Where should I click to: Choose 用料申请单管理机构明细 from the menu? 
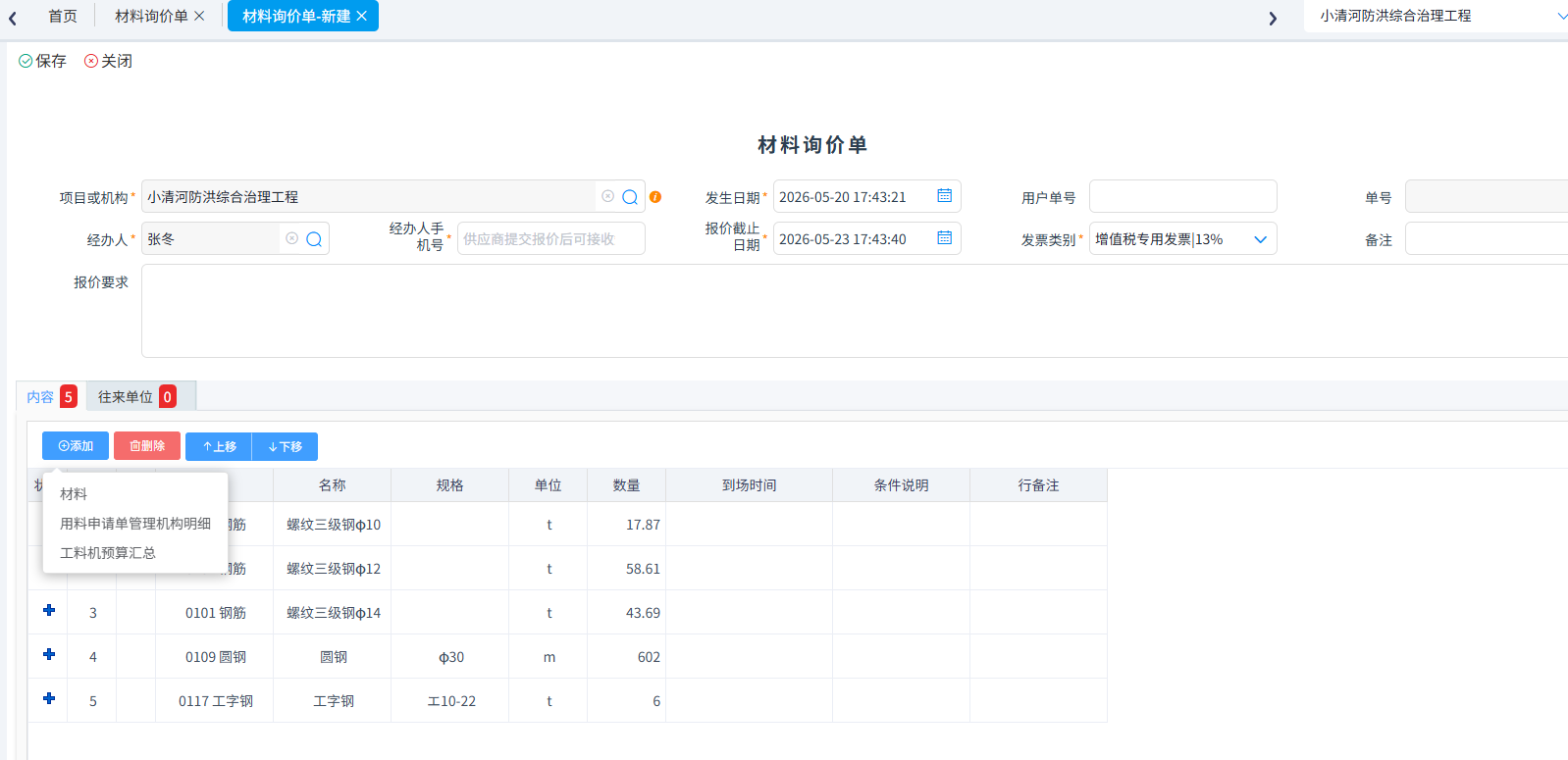point(135,524)
